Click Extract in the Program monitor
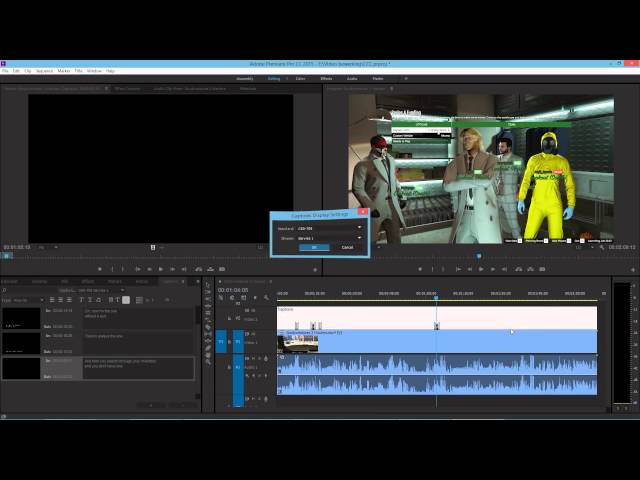This screenshot has height=480, width=640. coord(531,269)
